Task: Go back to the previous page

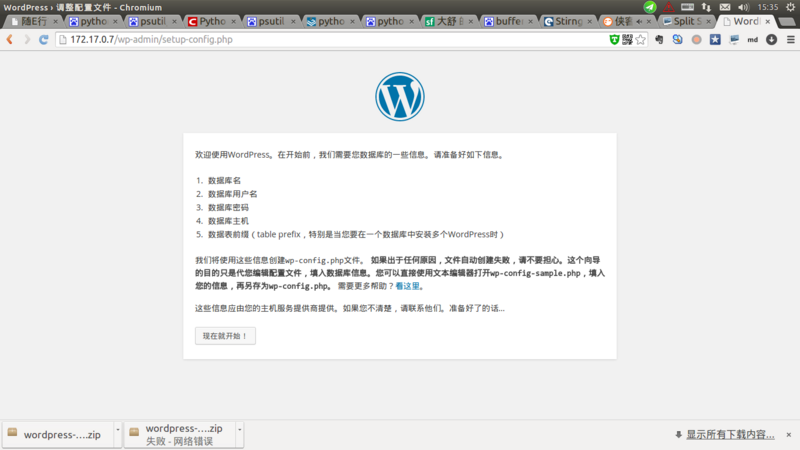Action: 10,39
